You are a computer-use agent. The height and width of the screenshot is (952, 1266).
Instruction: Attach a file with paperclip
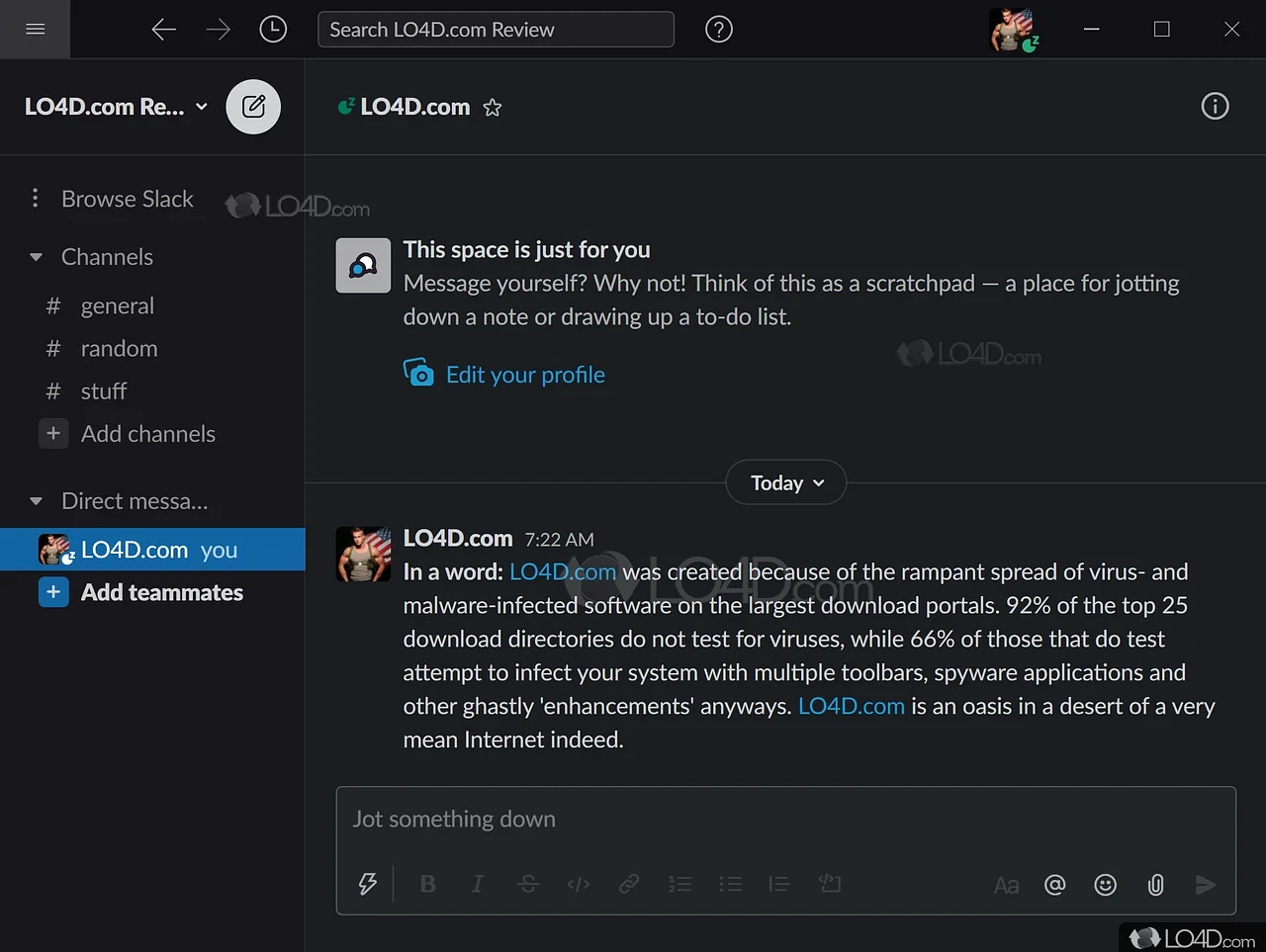tap(1155, 884)
